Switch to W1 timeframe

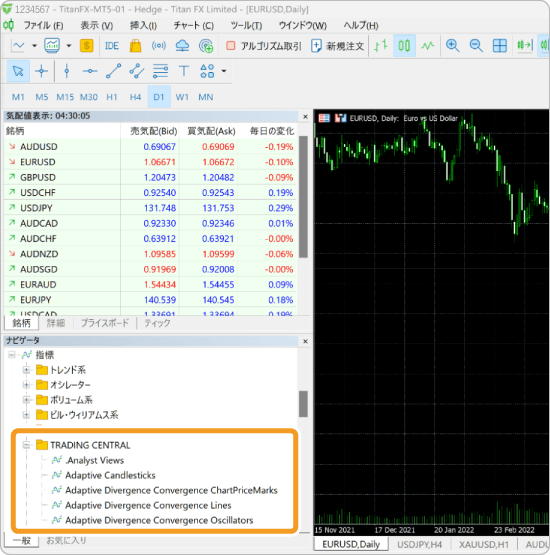(x=182, y=97)
